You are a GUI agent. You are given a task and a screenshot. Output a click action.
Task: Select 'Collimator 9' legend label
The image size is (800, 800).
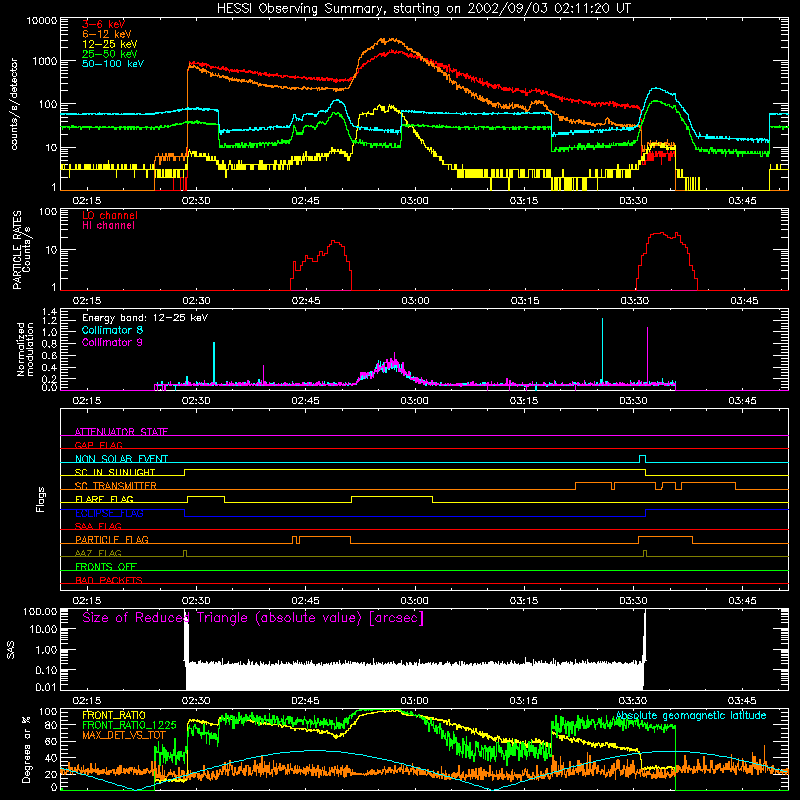(x=112, y=342)
